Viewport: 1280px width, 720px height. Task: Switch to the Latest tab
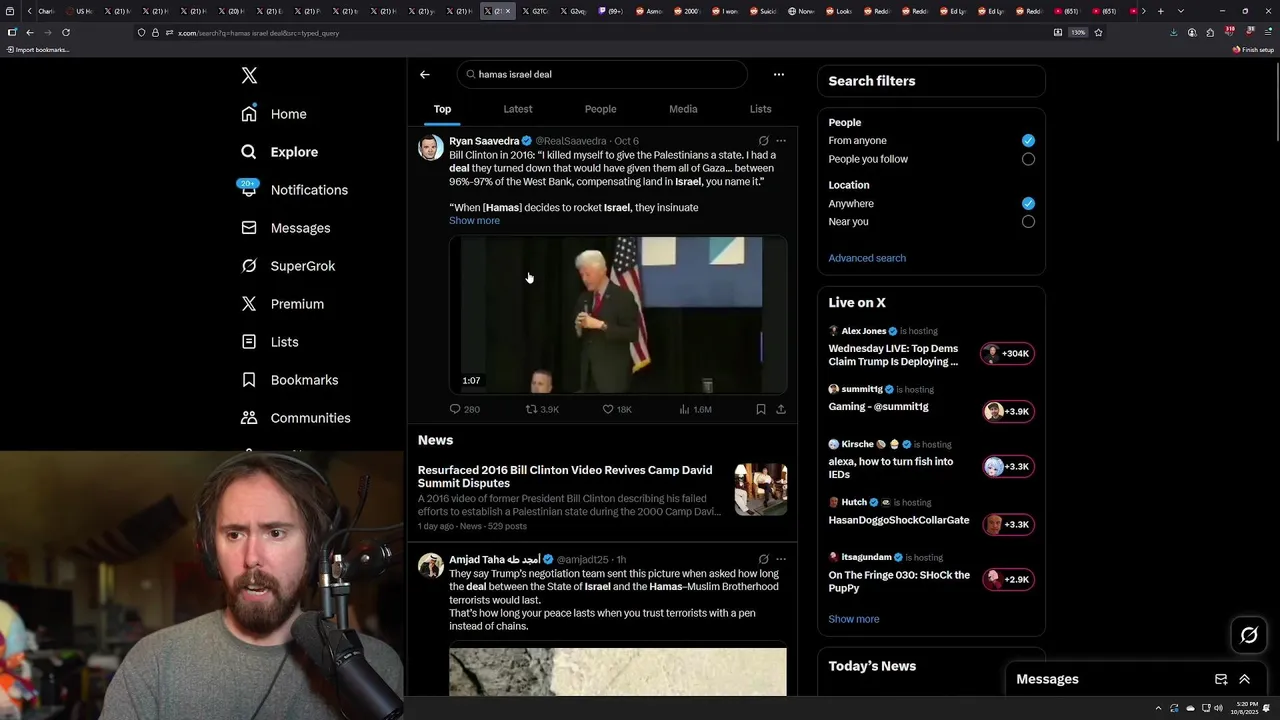click(x=518, y=109)
